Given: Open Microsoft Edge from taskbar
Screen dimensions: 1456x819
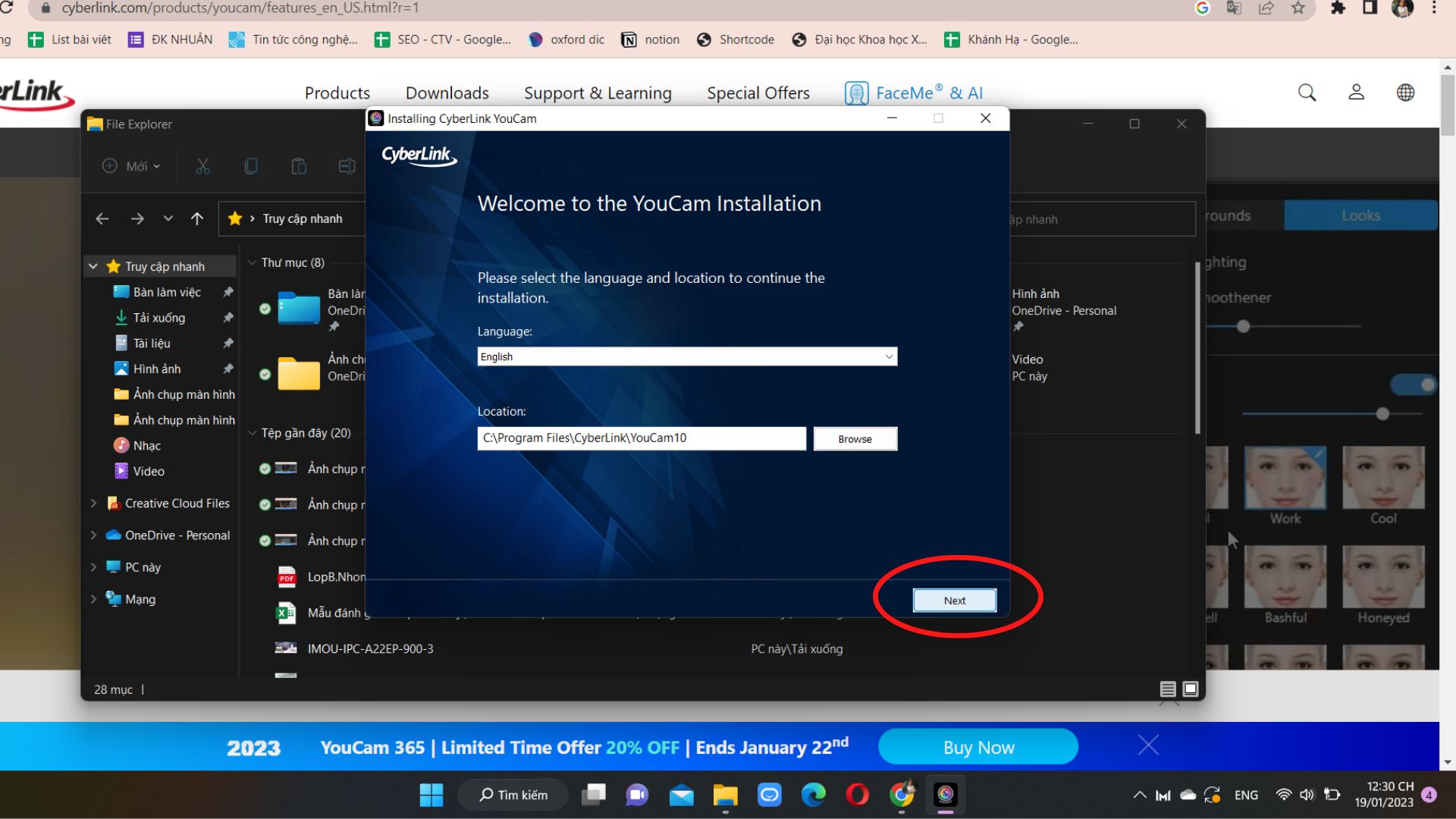Looking at the screenshot, I should (814, 795).
